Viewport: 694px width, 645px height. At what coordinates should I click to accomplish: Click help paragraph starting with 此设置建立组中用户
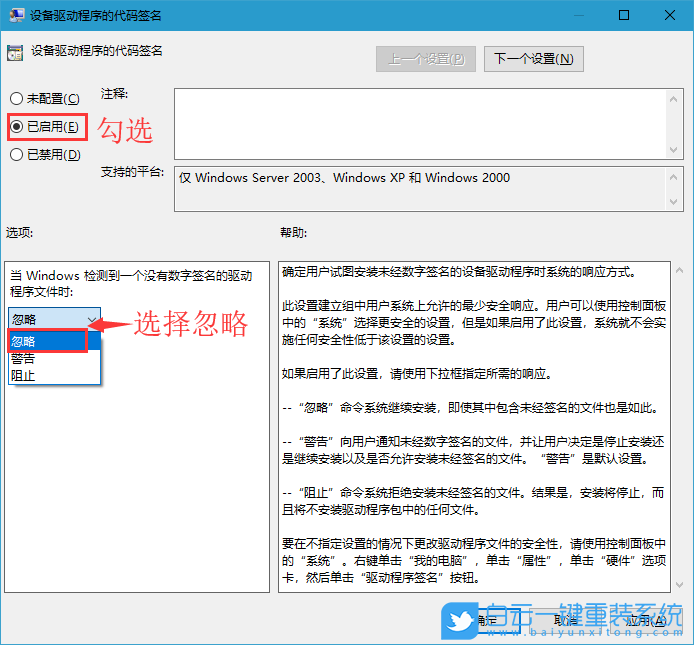coord(474,323)
